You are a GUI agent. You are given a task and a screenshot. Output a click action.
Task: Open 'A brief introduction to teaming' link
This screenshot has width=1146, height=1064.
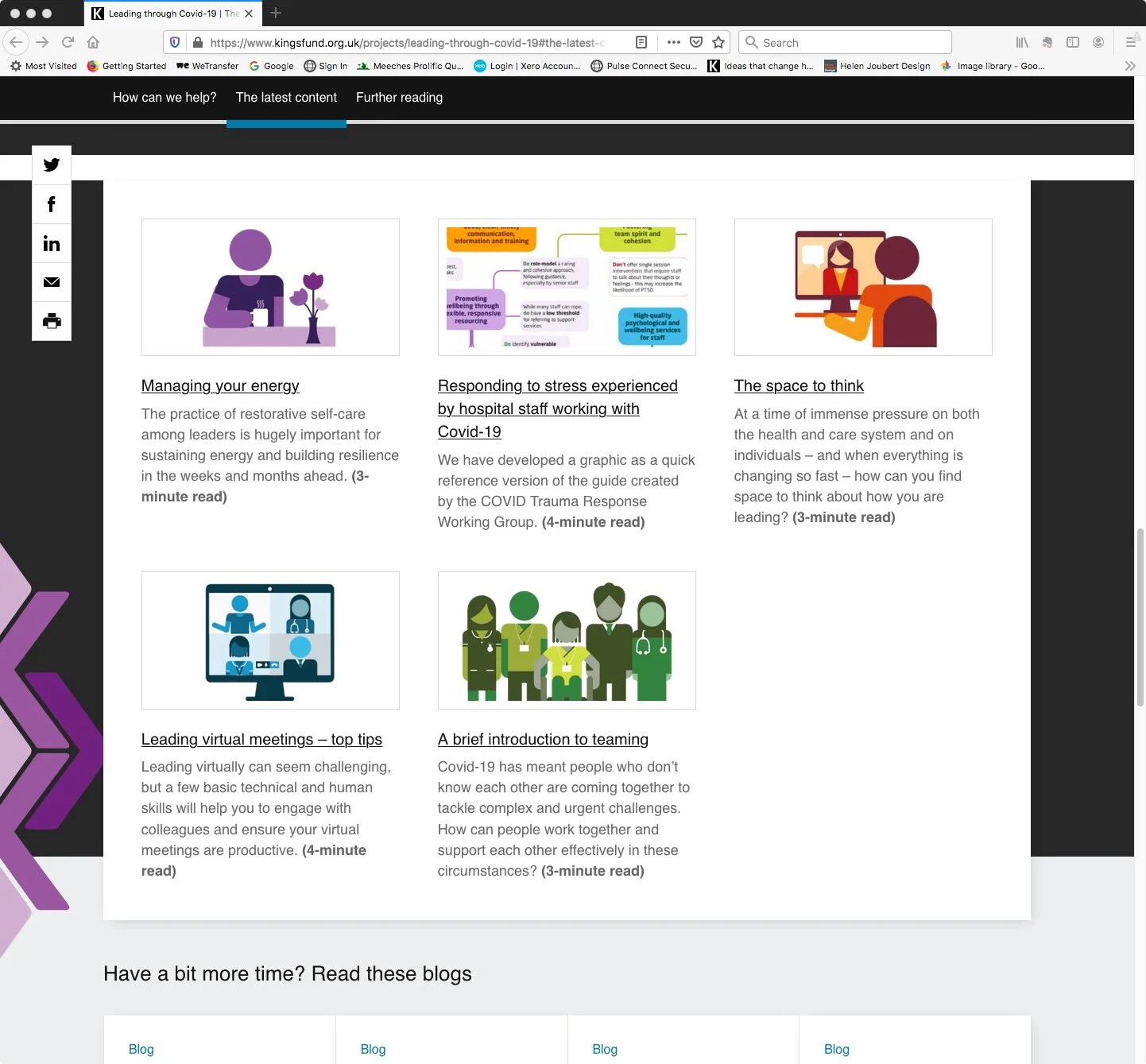coord(543,739)
